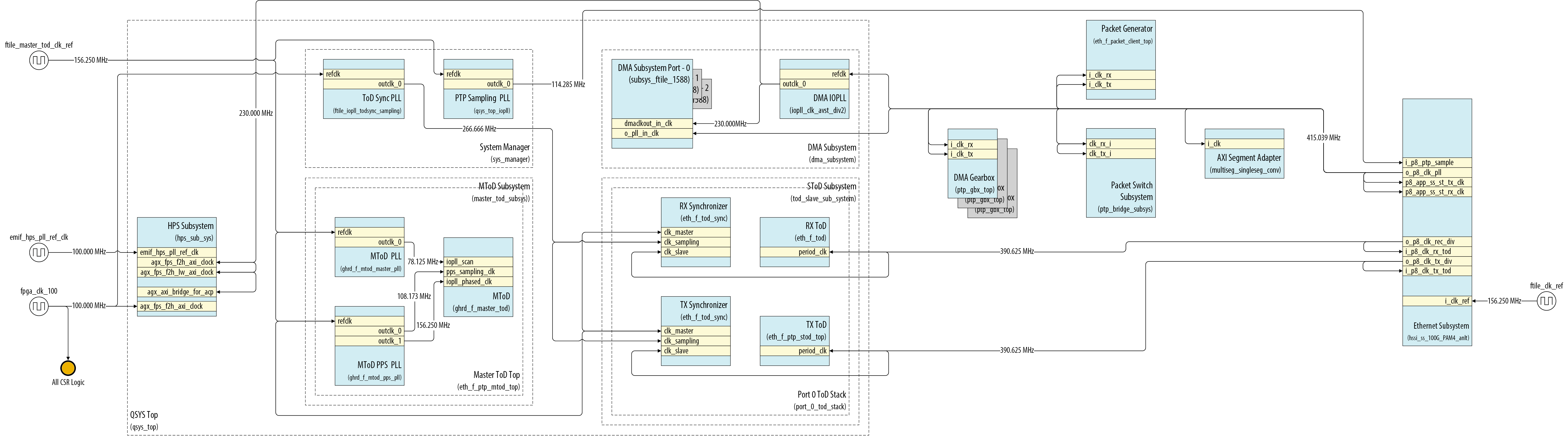
Task: Click the ftile_master_tod_clk_ref clock source icon
Action: 39,60
